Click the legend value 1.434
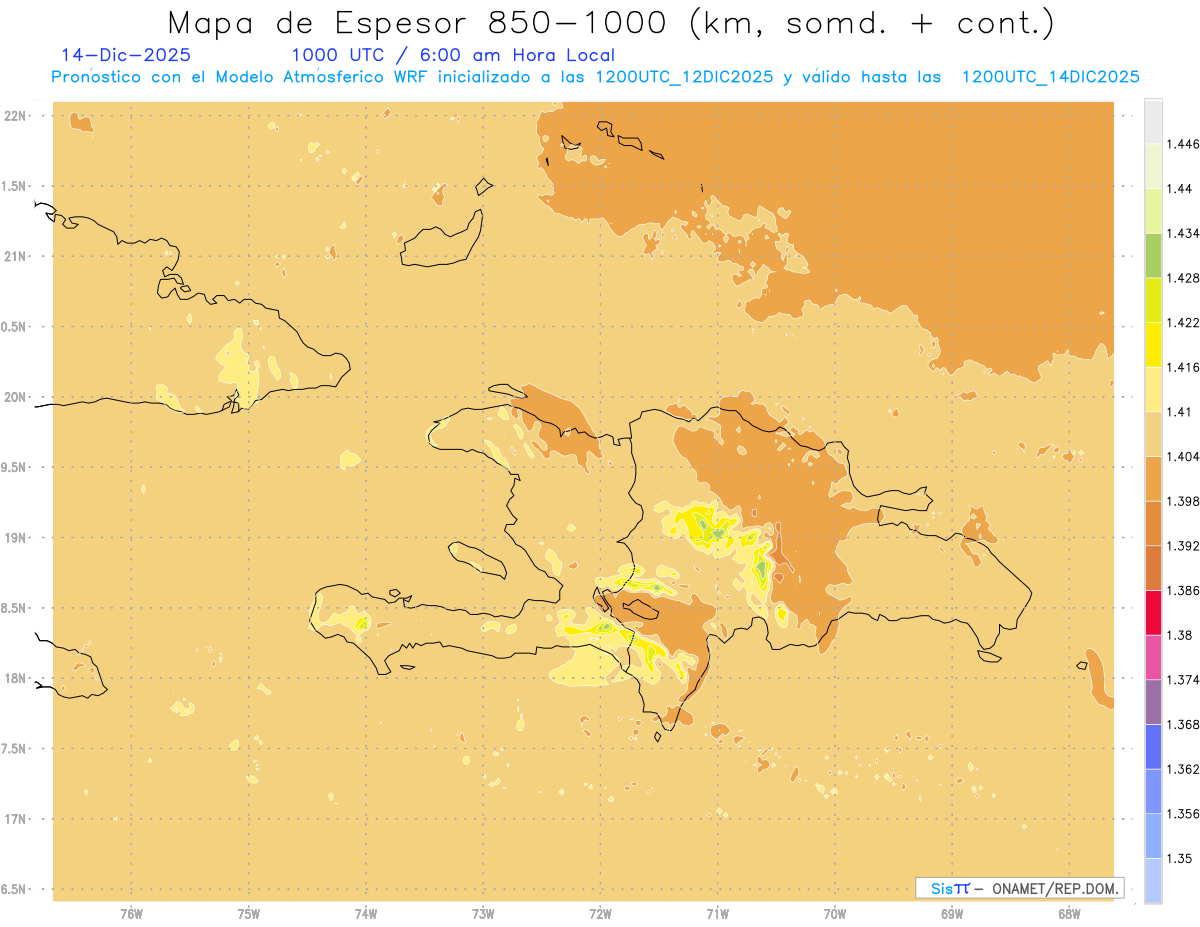The image size is (1200, 927). [x=1184, y=233]
